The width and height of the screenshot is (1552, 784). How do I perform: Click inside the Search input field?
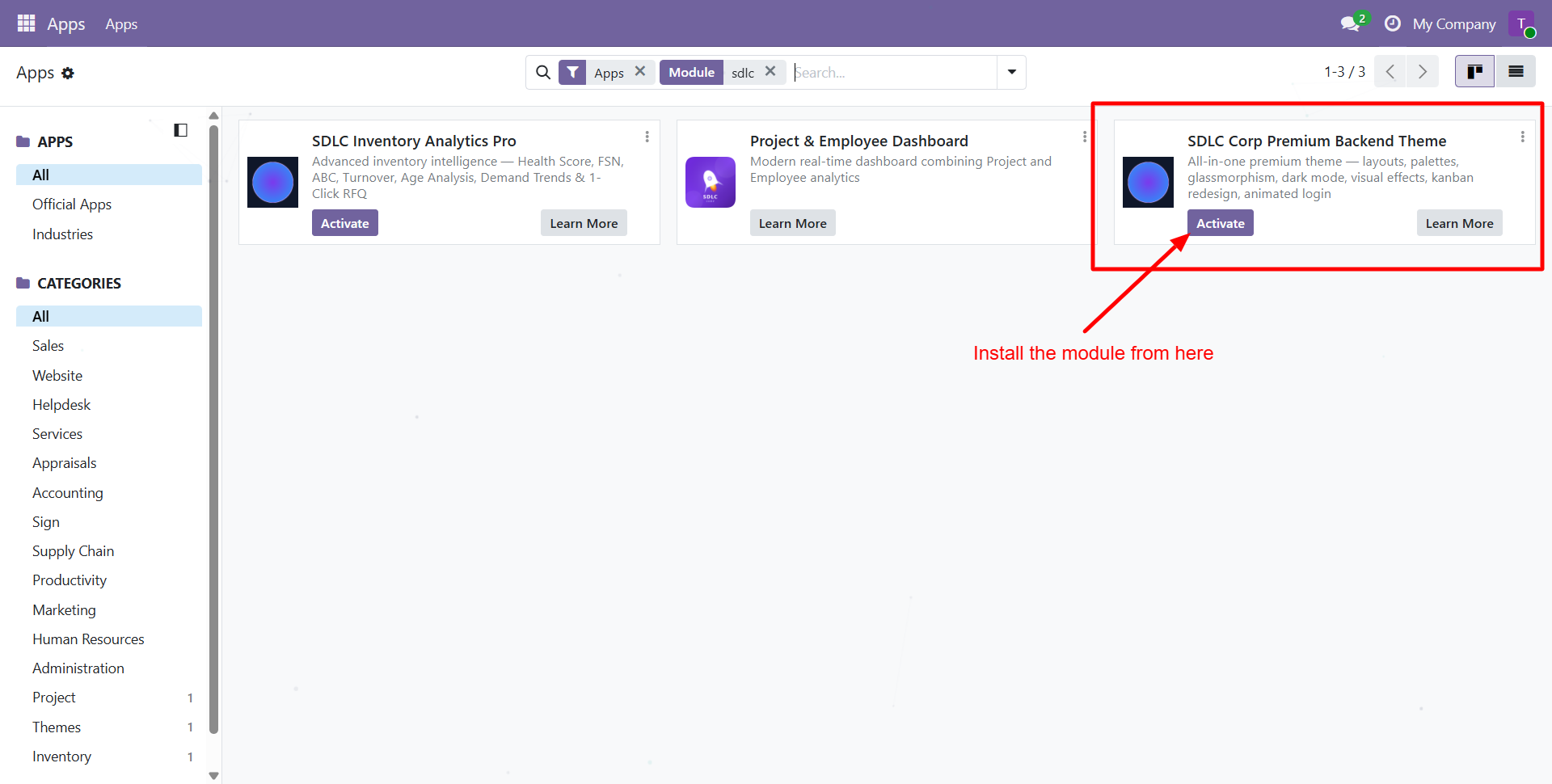[889, 72]
